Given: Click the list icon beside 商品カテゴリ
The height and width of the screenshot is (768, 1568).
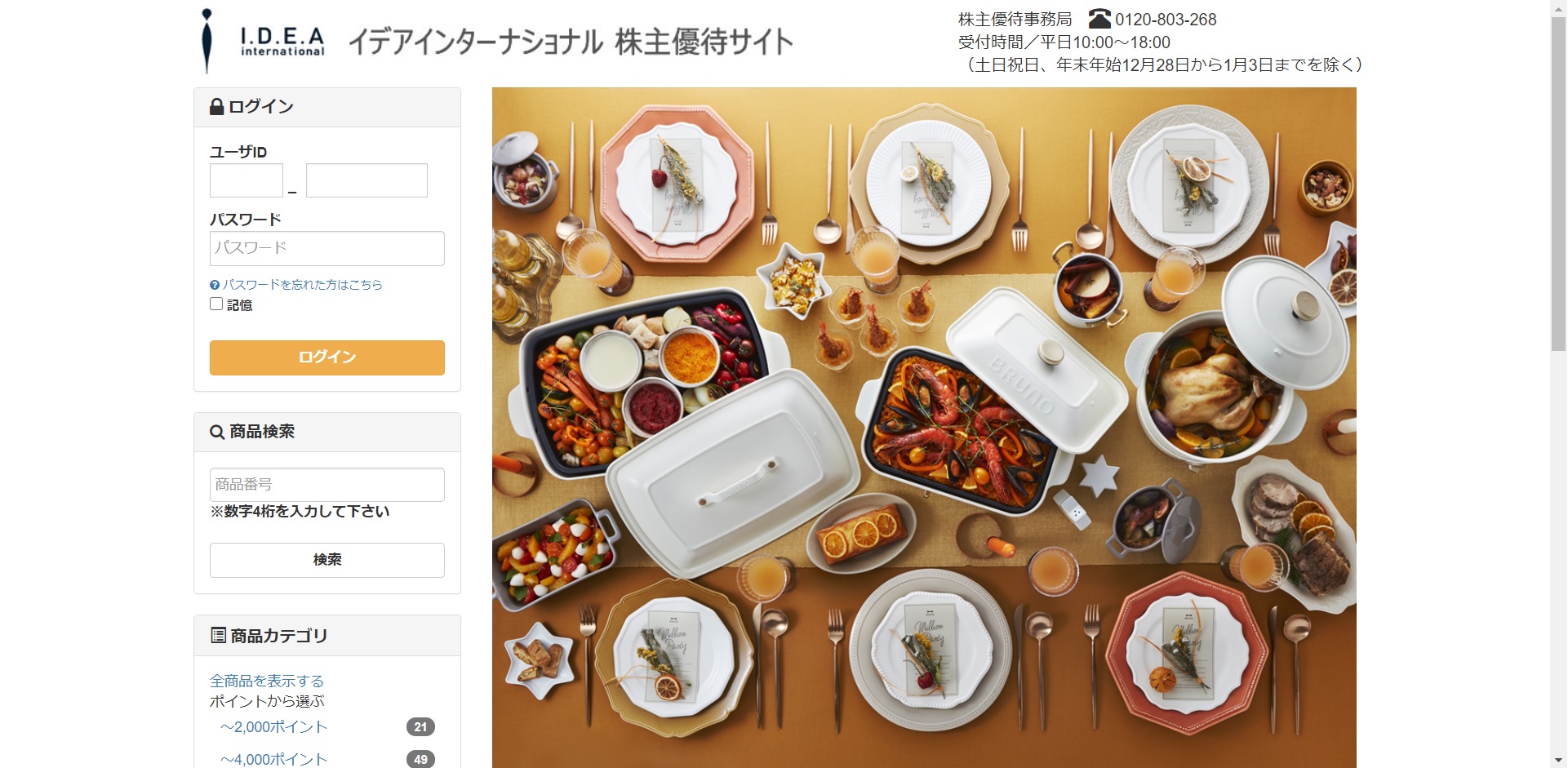Looking at the screenshot, I should [x=218, y=635].
